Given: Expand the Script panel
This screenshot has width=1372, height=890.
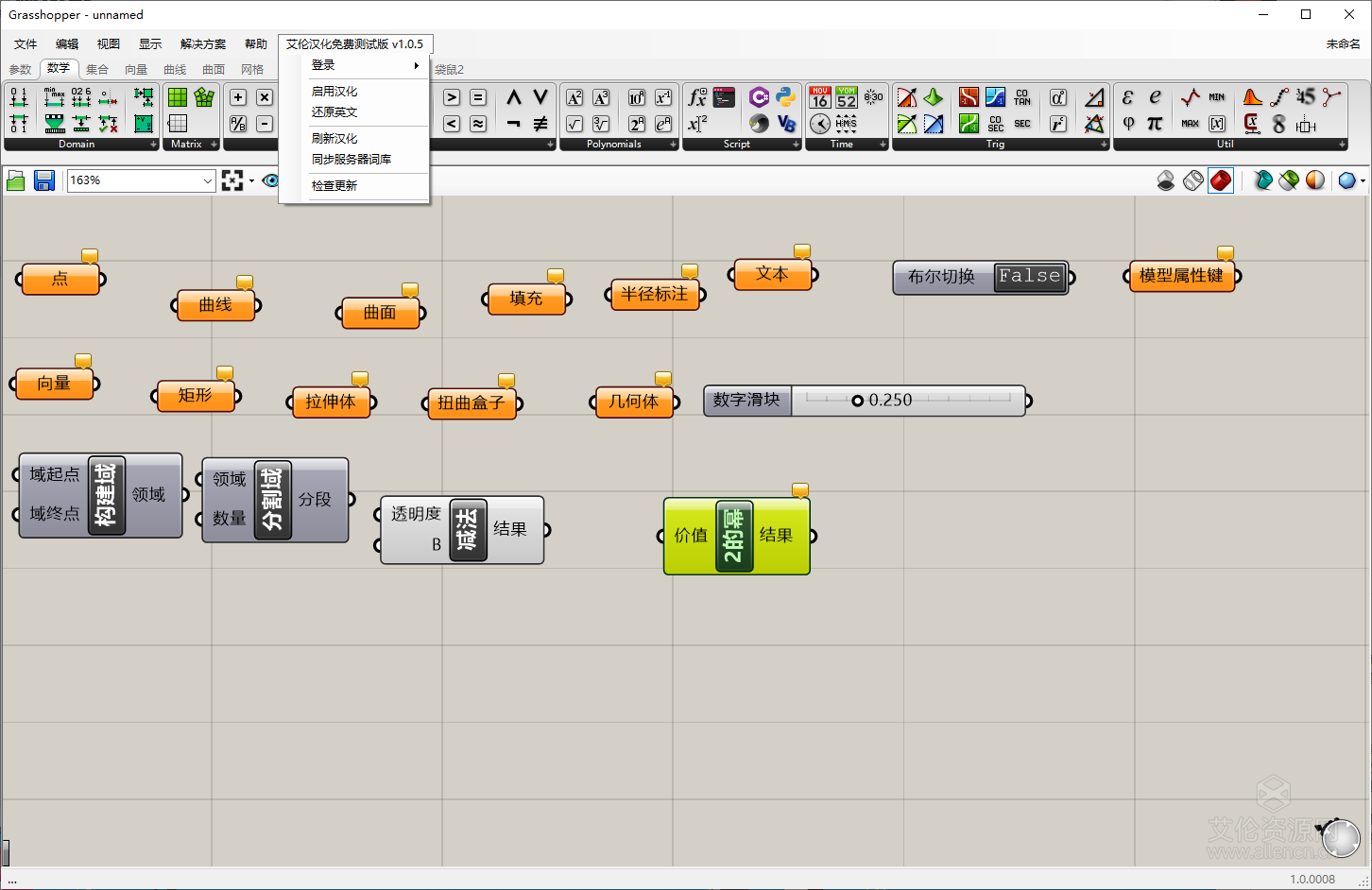Looking at the screenshot, I should 796,145.
